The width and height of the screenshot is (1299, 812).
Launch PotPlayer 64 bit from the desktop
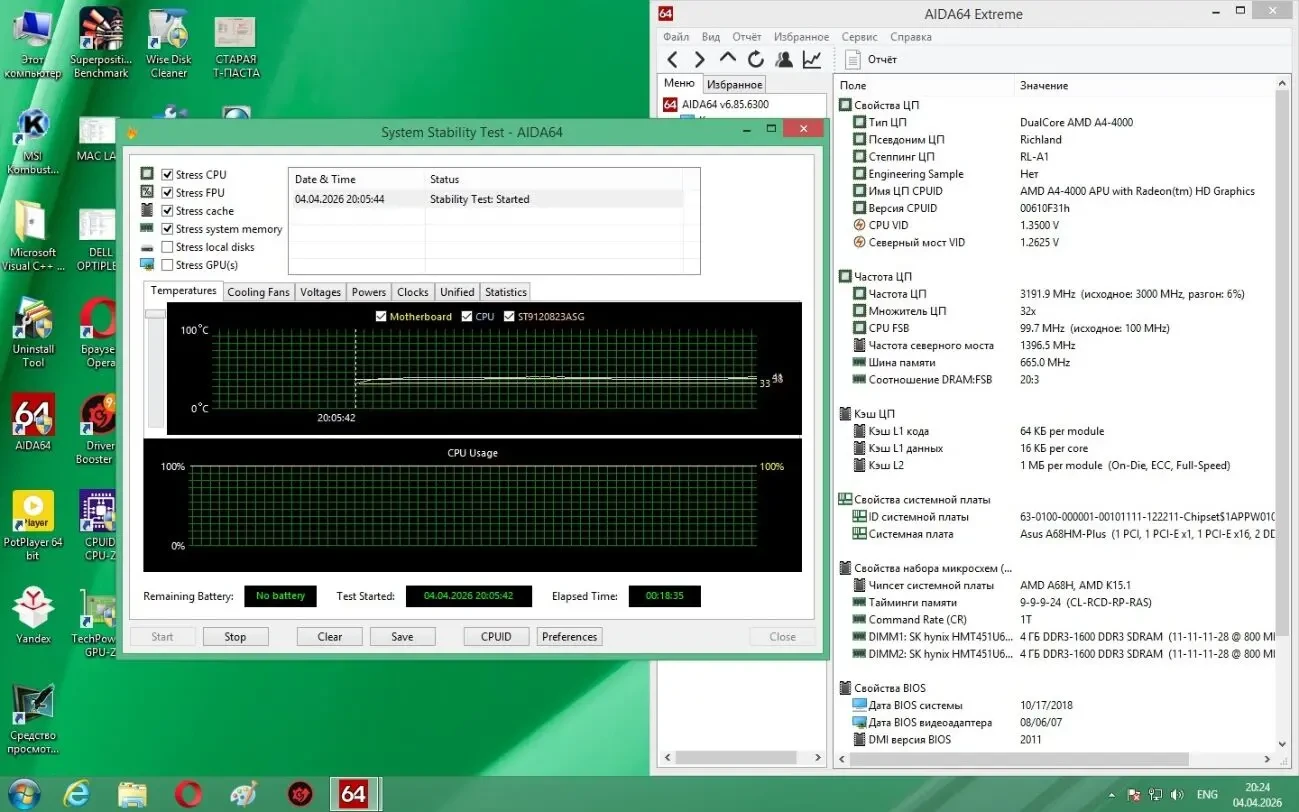pyautogui.click(x=33, y=512)
